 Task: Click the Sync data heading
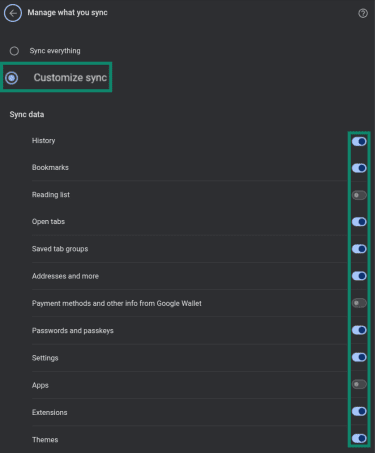tap(27, 114)
